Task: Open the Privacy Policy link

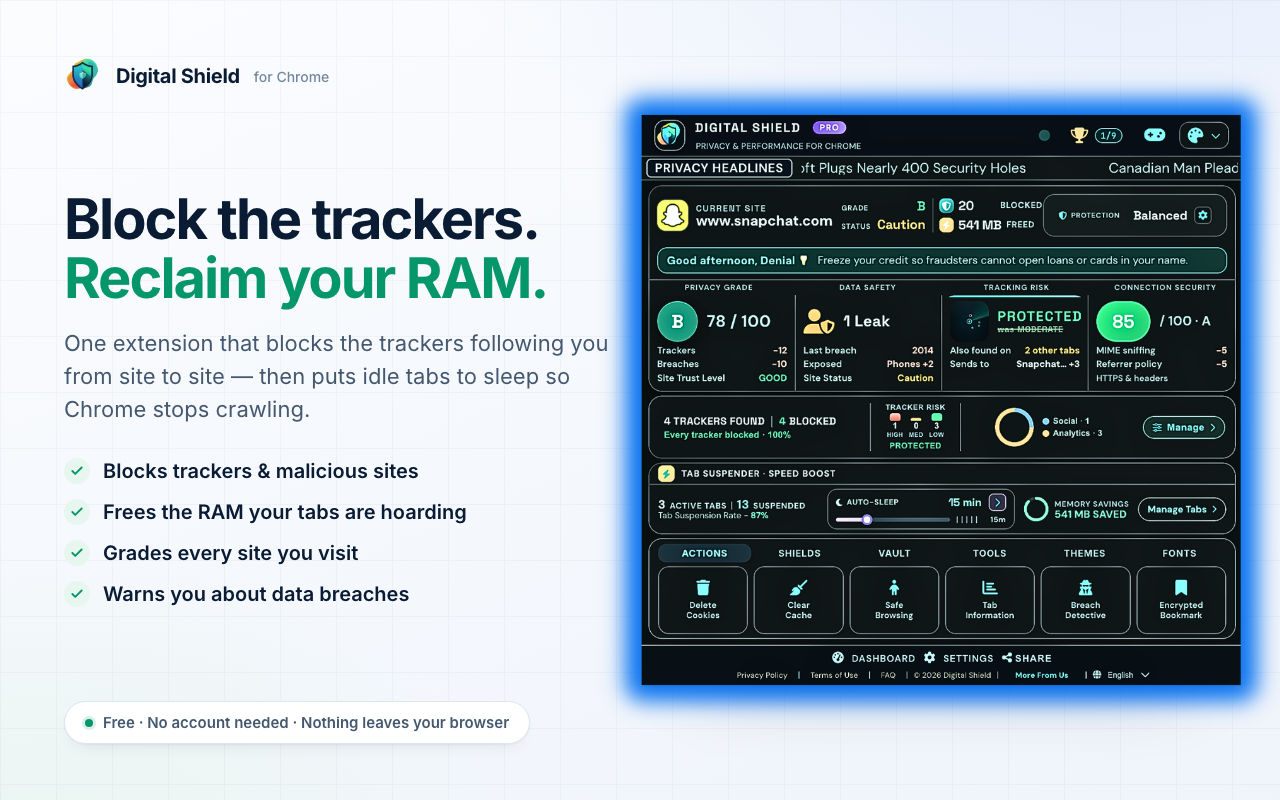Action: 762,675
